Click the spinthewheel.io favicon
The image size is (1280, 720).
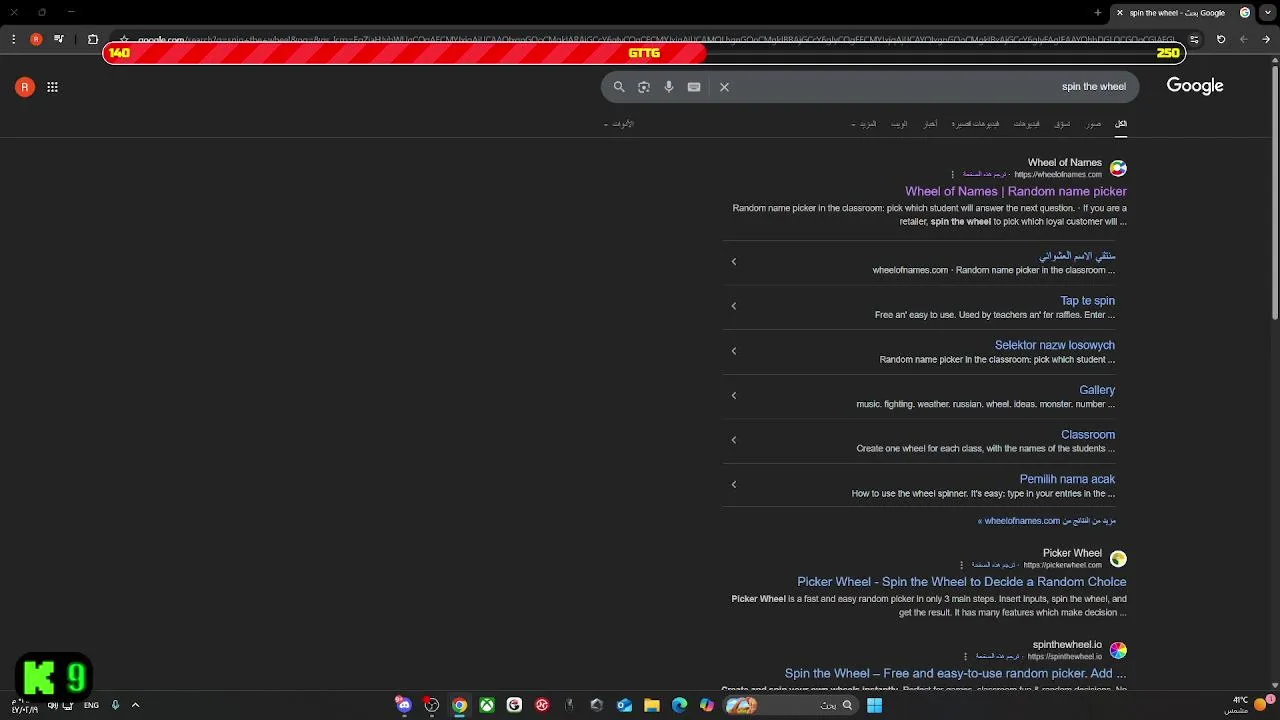coord(1118,650)
